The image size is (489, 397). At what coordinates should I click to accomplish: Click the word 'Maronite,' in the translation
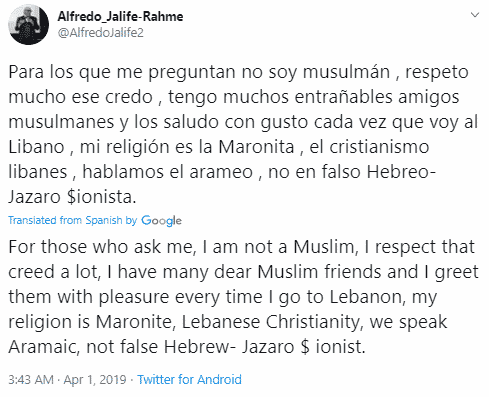click(x=136, y=322)
